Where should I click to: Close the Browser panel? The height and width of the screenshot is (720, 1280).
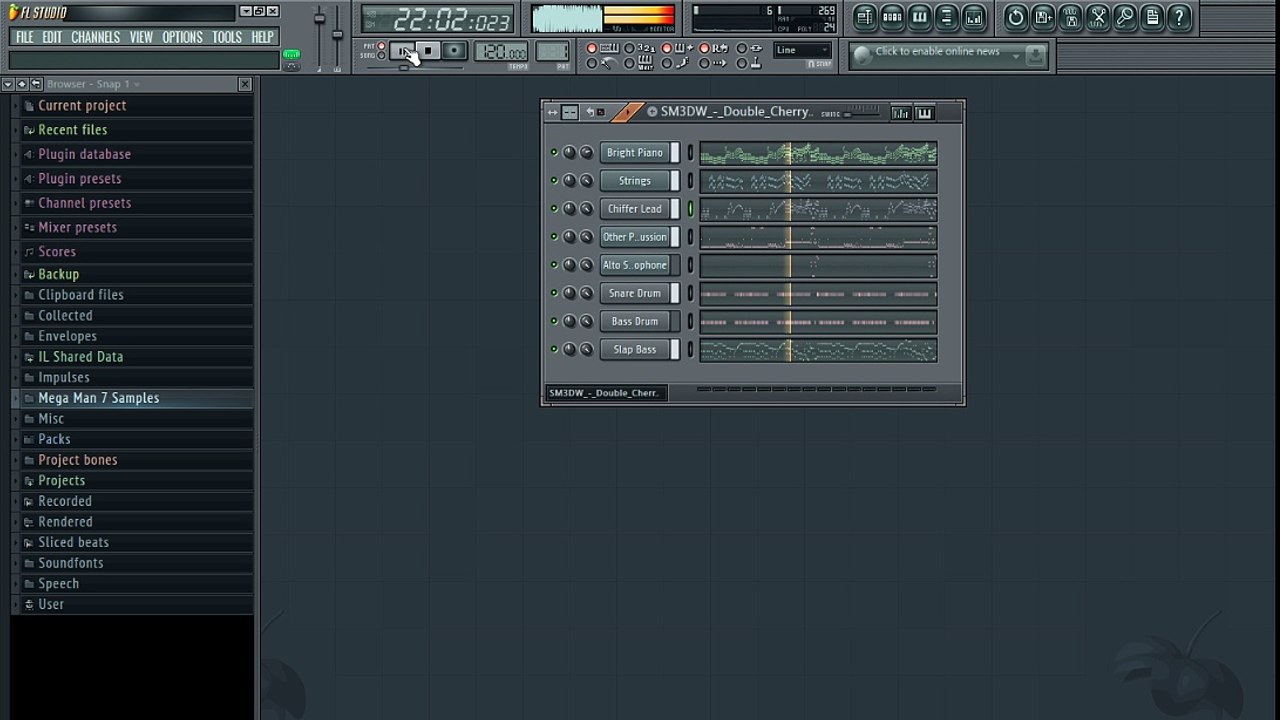tap(245, 84)
